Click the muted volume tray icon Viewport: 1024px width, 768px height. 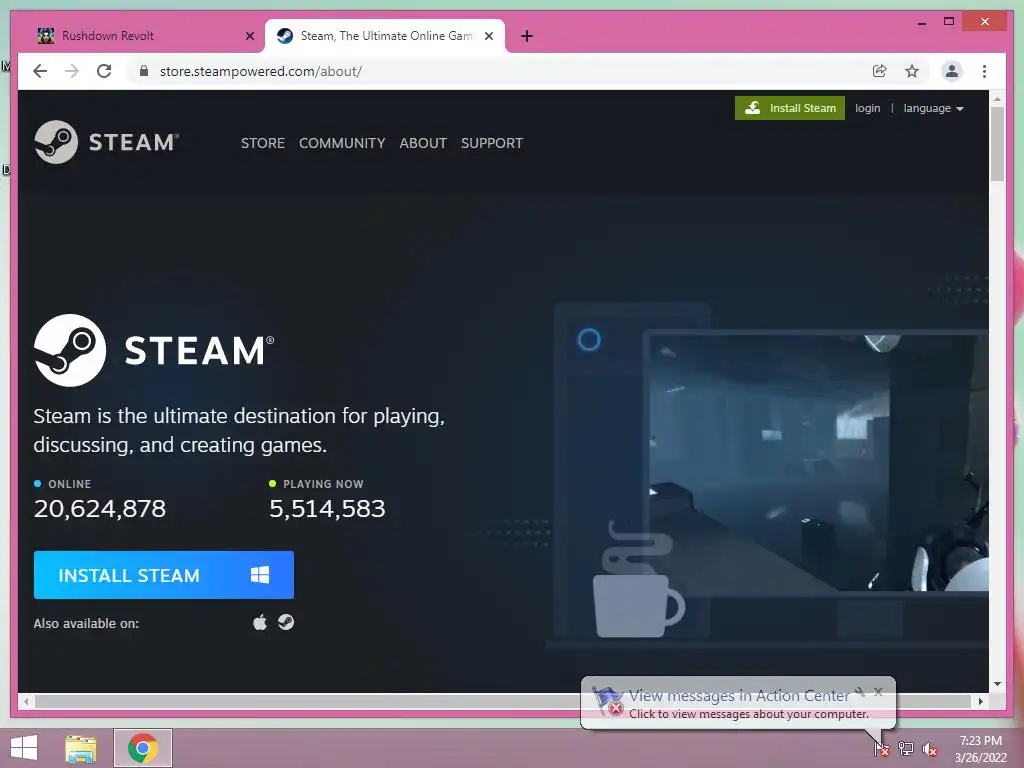point(930,748)
